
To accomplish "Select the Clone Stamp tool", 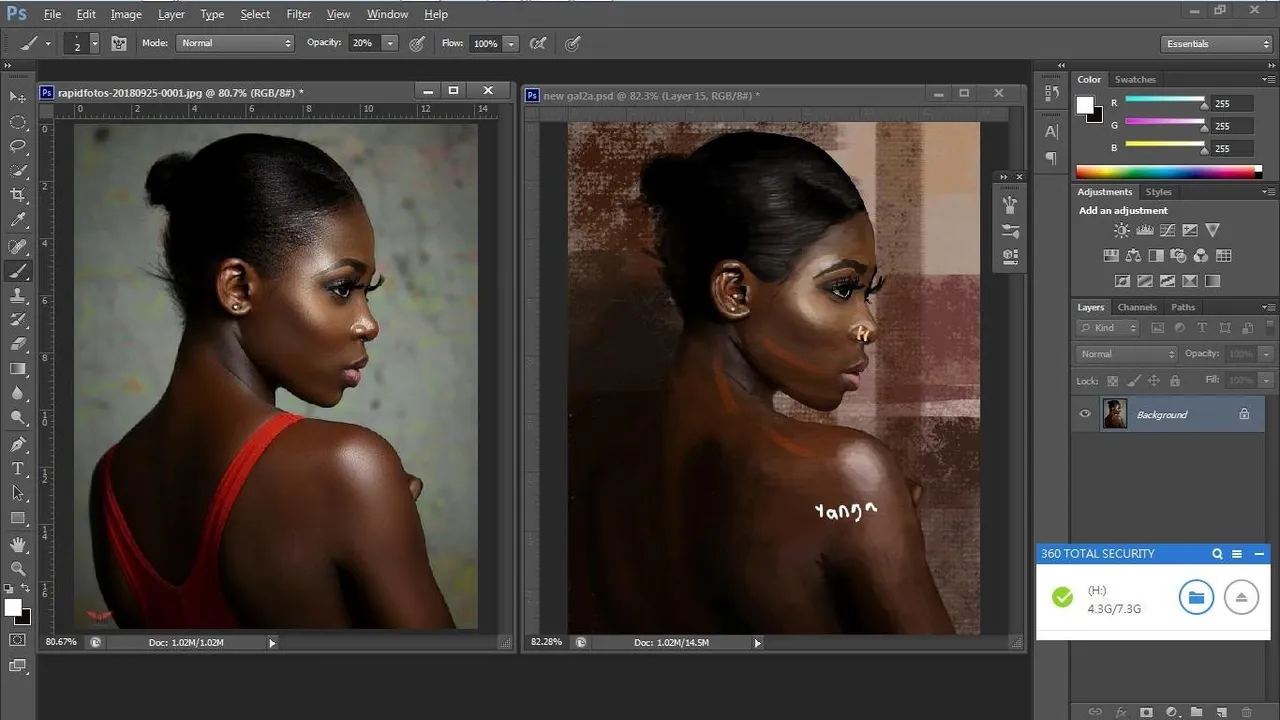I will pyautogui.click(x=18, y=296).
